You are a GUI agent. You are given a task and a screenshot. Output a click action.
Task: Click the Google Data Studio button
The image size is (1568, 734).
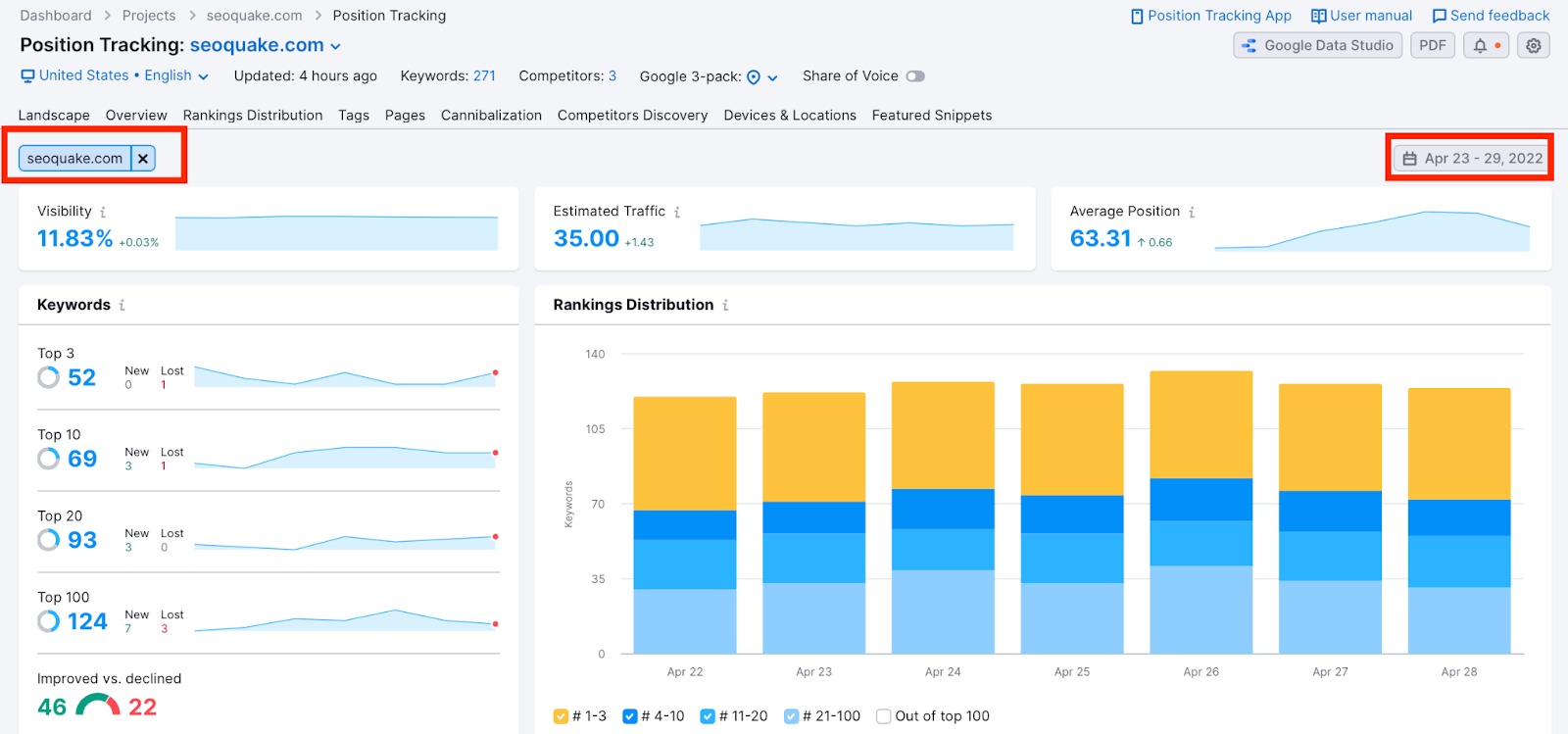coord(1317,46)
